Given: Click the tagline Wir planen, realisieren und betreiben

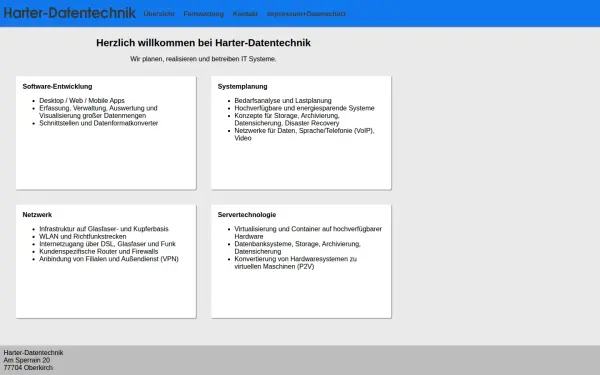Looking at the screenshot, I should [x=203, y=59].
